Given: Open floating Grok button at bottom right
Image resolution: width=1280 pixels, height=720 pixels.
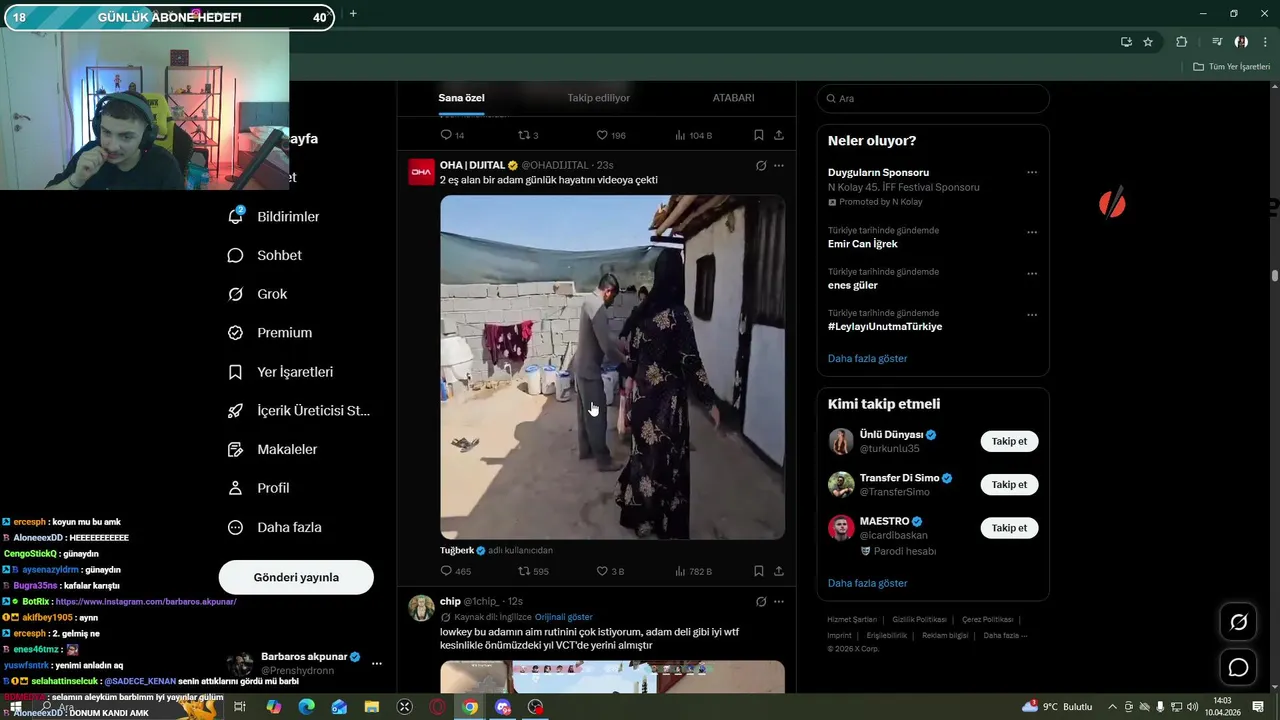Looking at the screenshot, I should click(1238, 622).
